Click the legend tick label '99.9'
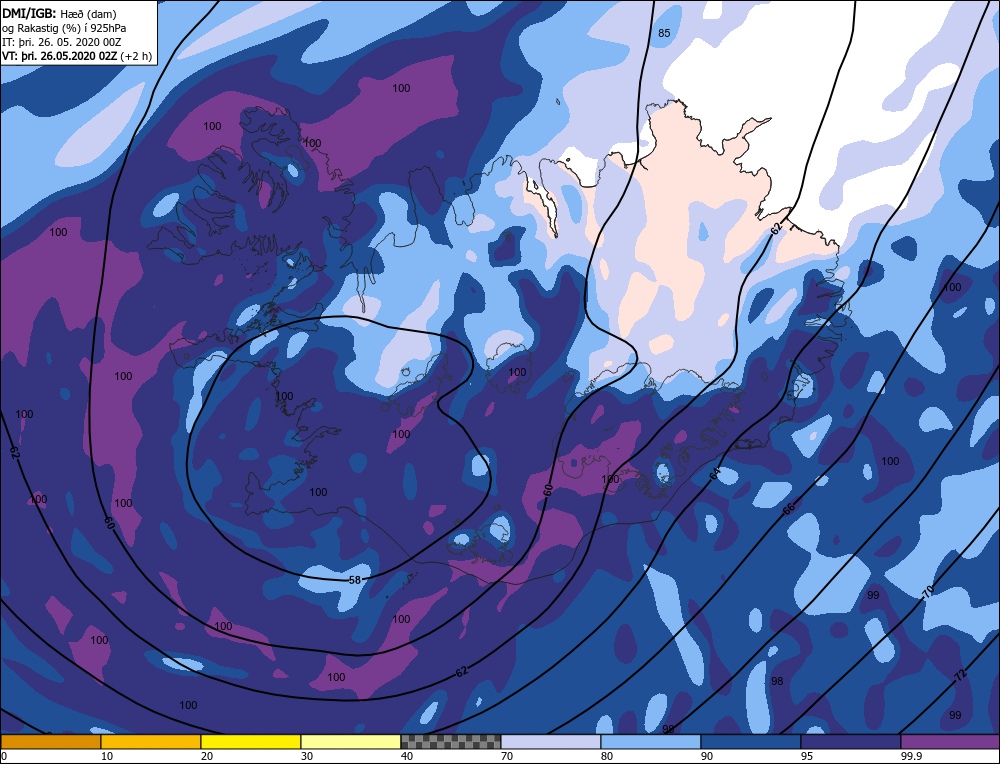 pos(909,756)
